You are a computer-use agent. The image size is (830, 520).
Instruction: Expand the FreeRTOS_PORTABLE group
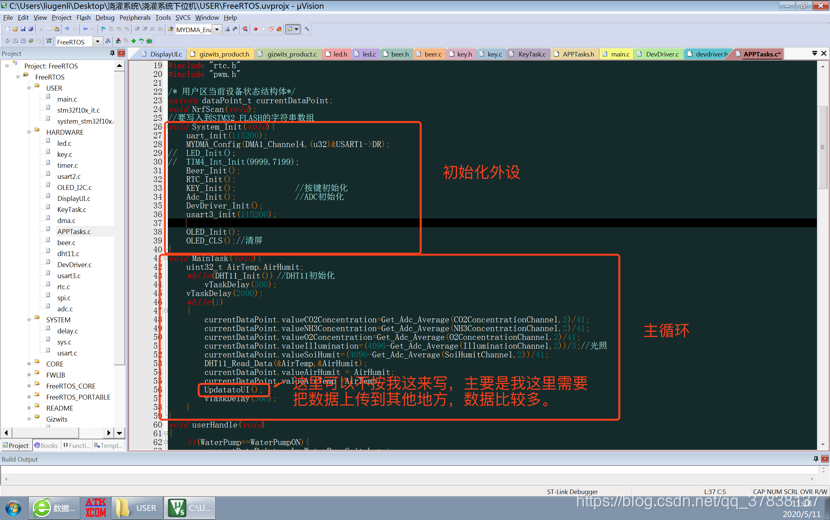[29, 397]
